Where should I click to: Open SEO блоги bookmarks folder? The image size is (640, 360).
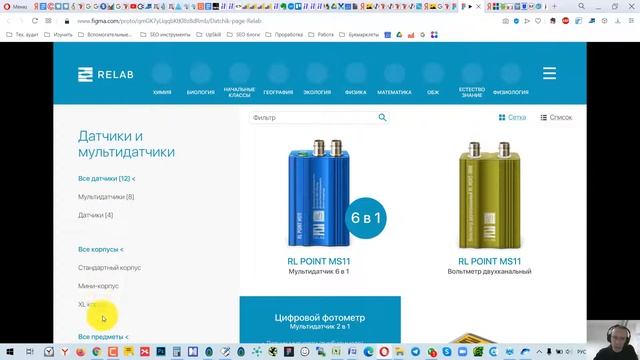(243, 35)
